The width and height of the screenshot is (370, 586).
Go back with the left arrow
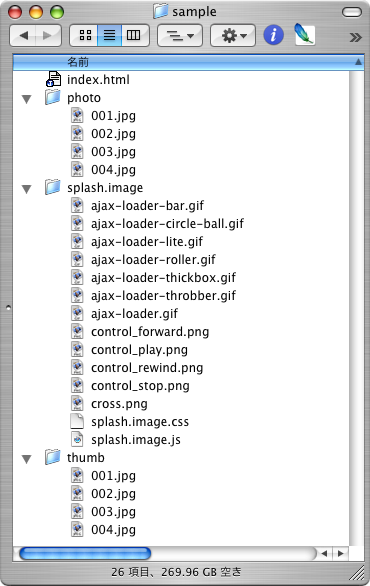click(23, 36)
